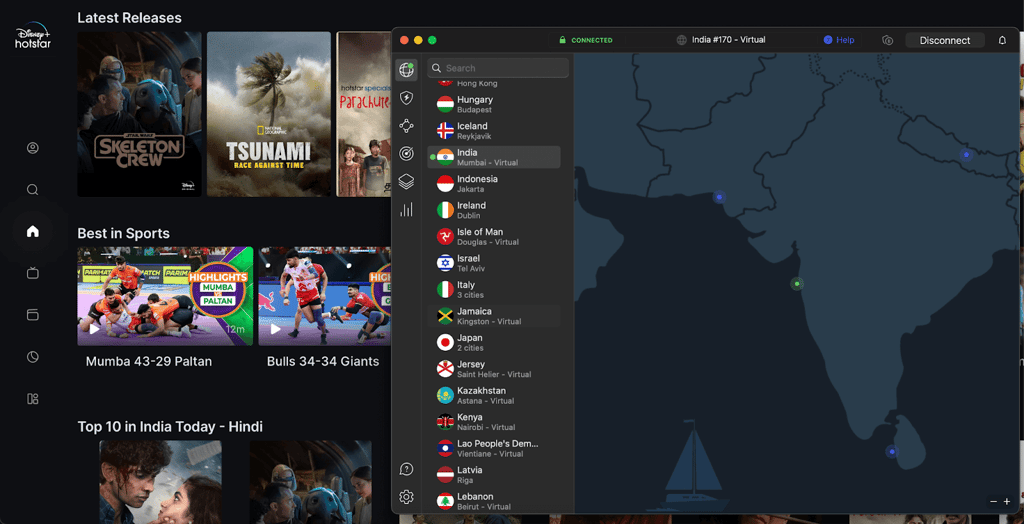Select Jersey Saint Helier server
Screen dimensions: 1024x524
click(494, 369)
